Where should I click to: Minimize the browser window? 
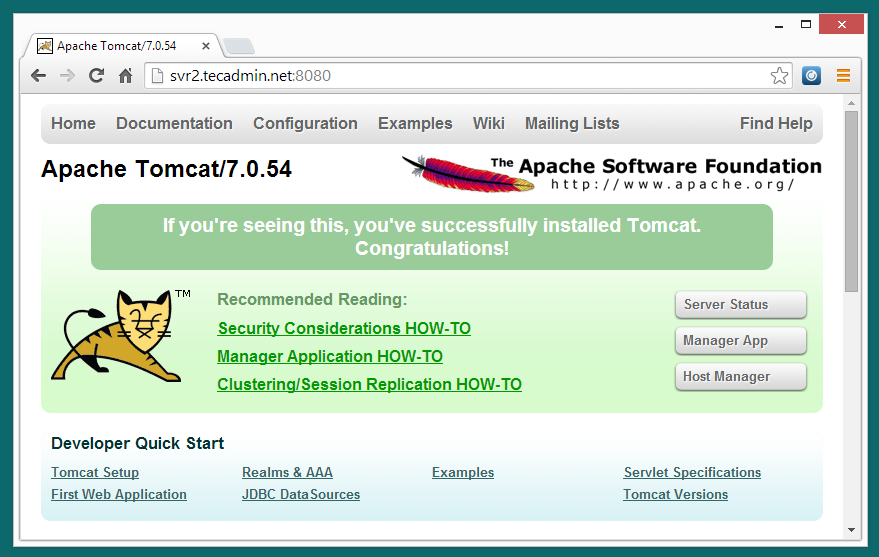click(779, 25)
